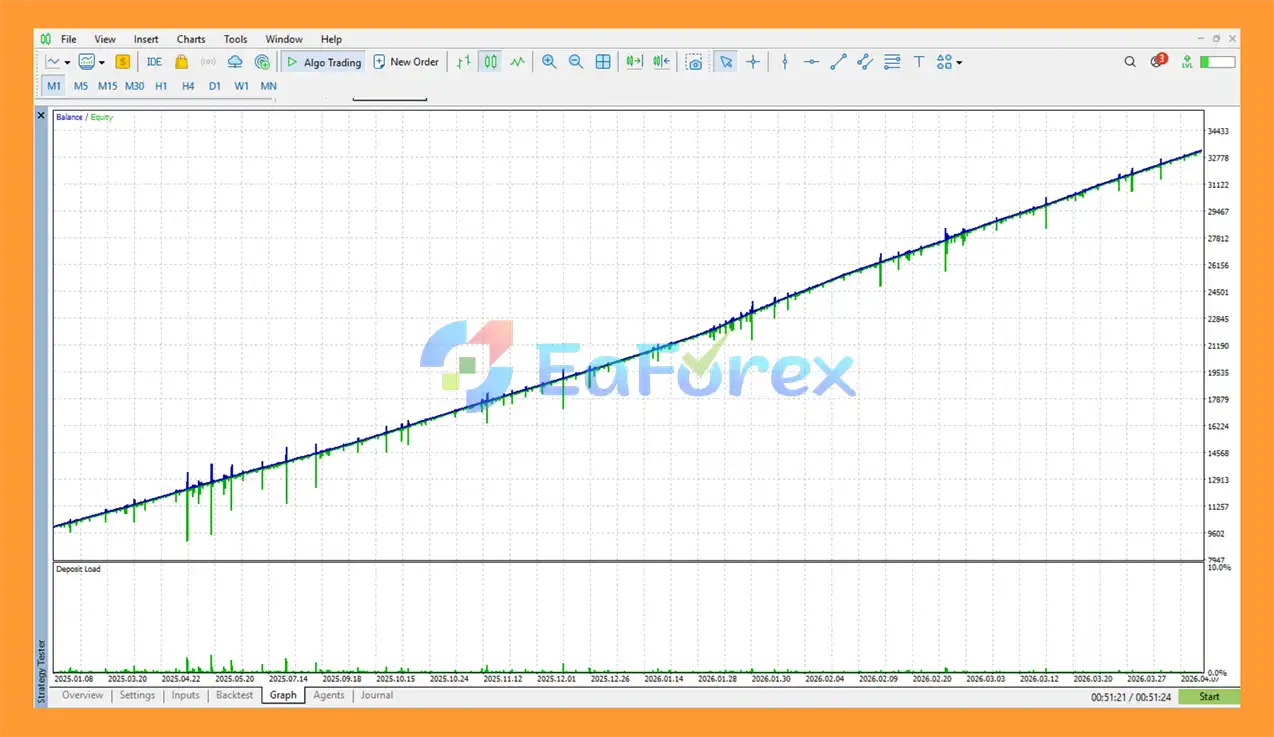Expand the chart templates dropdown arrow
Image resolution: width=1274 pixels, height=737 pixels.
coord(102,62)
